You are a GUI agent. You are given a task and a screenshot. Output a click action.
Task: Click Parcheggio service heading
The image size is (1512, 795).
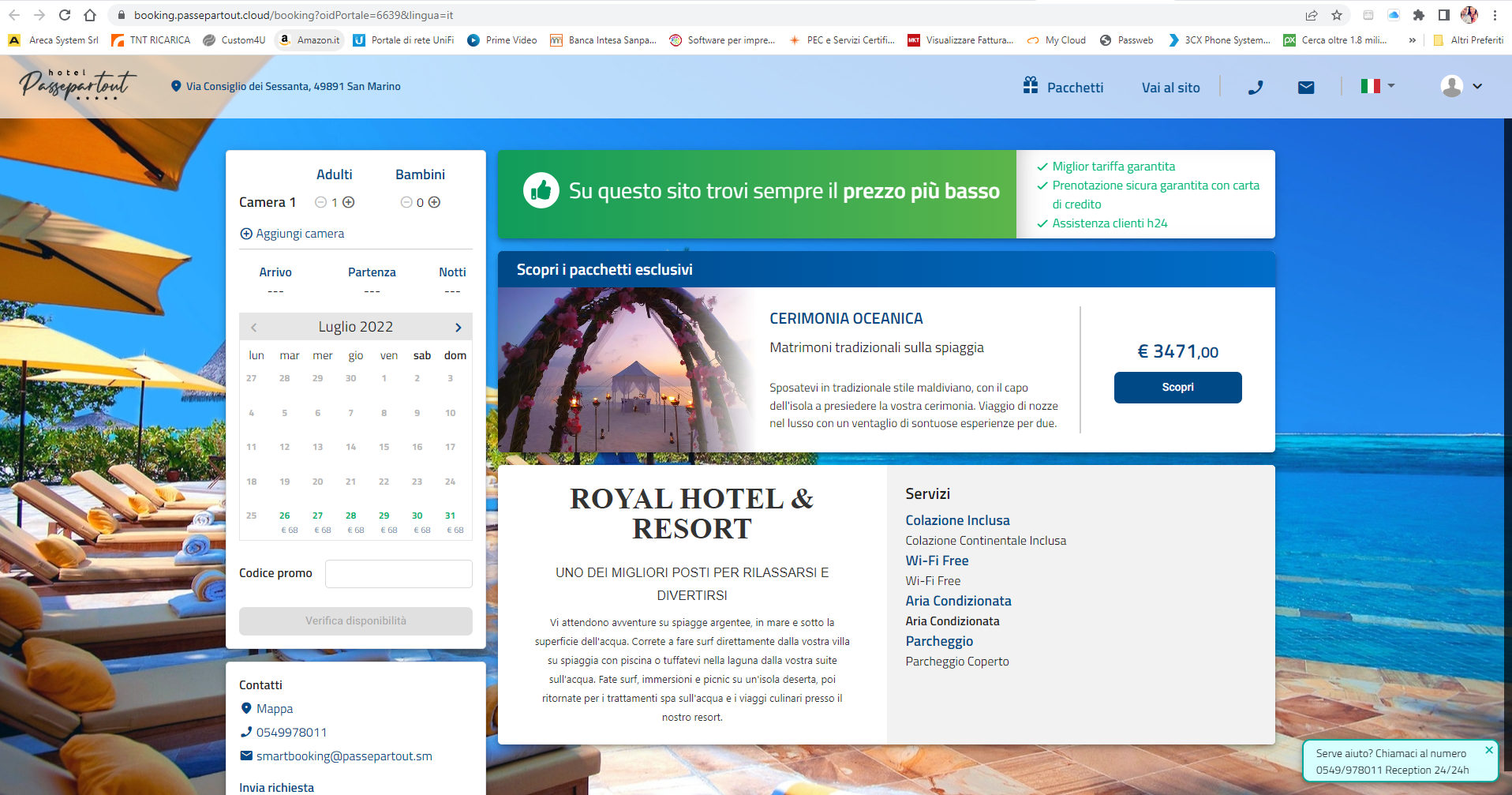click(x=939, y=641)
